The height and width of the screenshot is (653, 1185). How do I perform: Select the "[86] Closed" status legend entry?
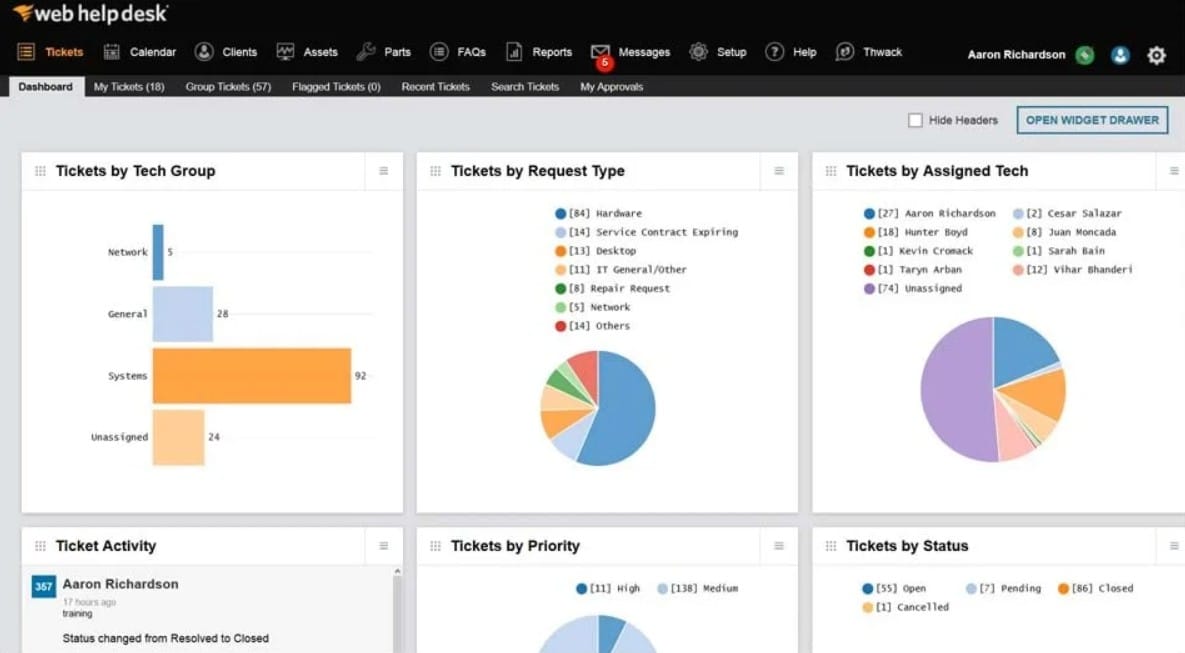[1096, 588]
